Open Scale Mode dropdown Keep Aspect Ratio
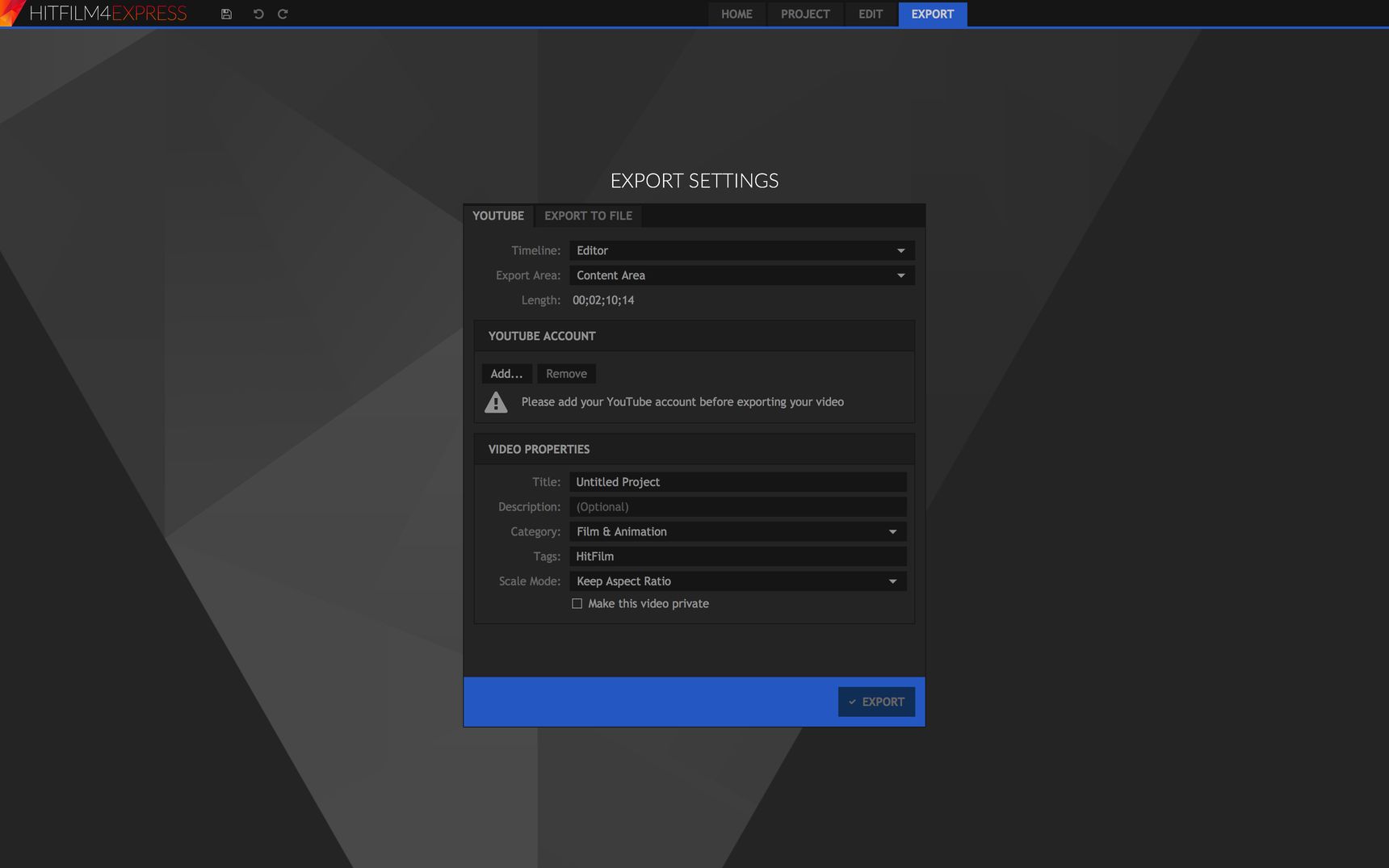 (x=738, y=581)
